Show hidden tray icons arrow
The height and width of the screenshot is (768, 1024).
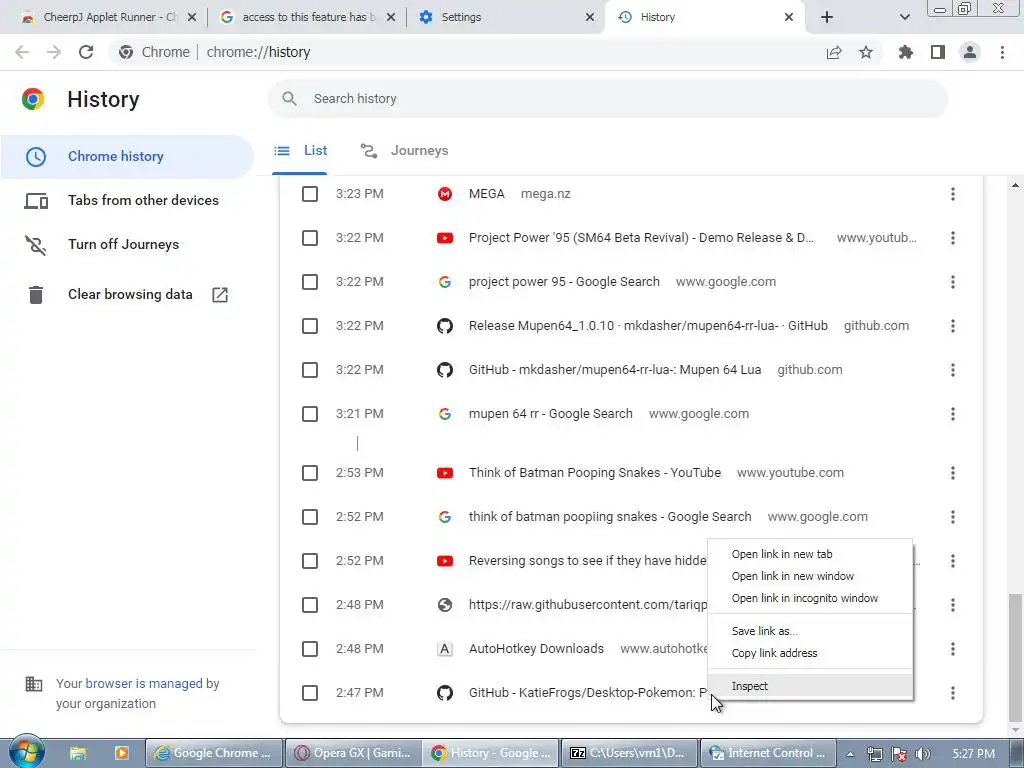(850, 754)
